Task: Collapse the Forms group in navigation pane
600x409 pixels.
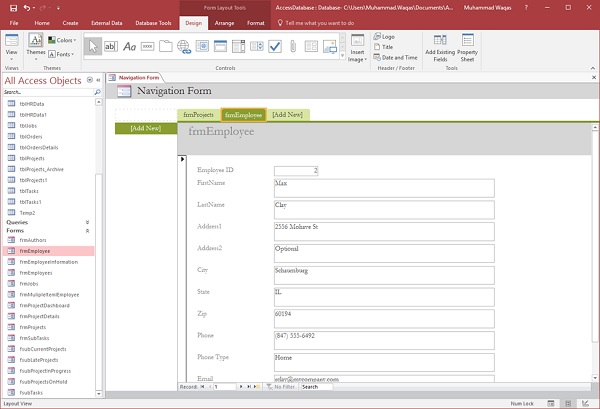Action: (x=88, y=231)
